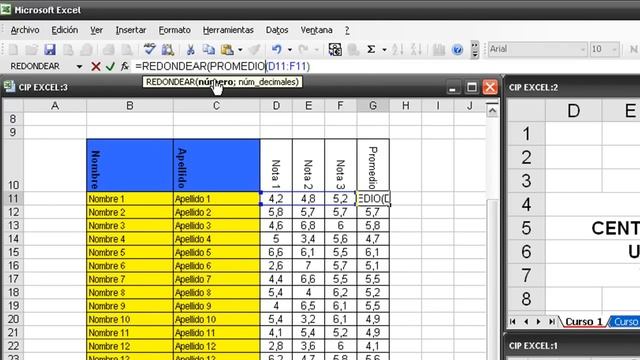Click the scroll up arrow in CIP EXCEL:3
Screen dimensions: 640x360
(492, 110)
